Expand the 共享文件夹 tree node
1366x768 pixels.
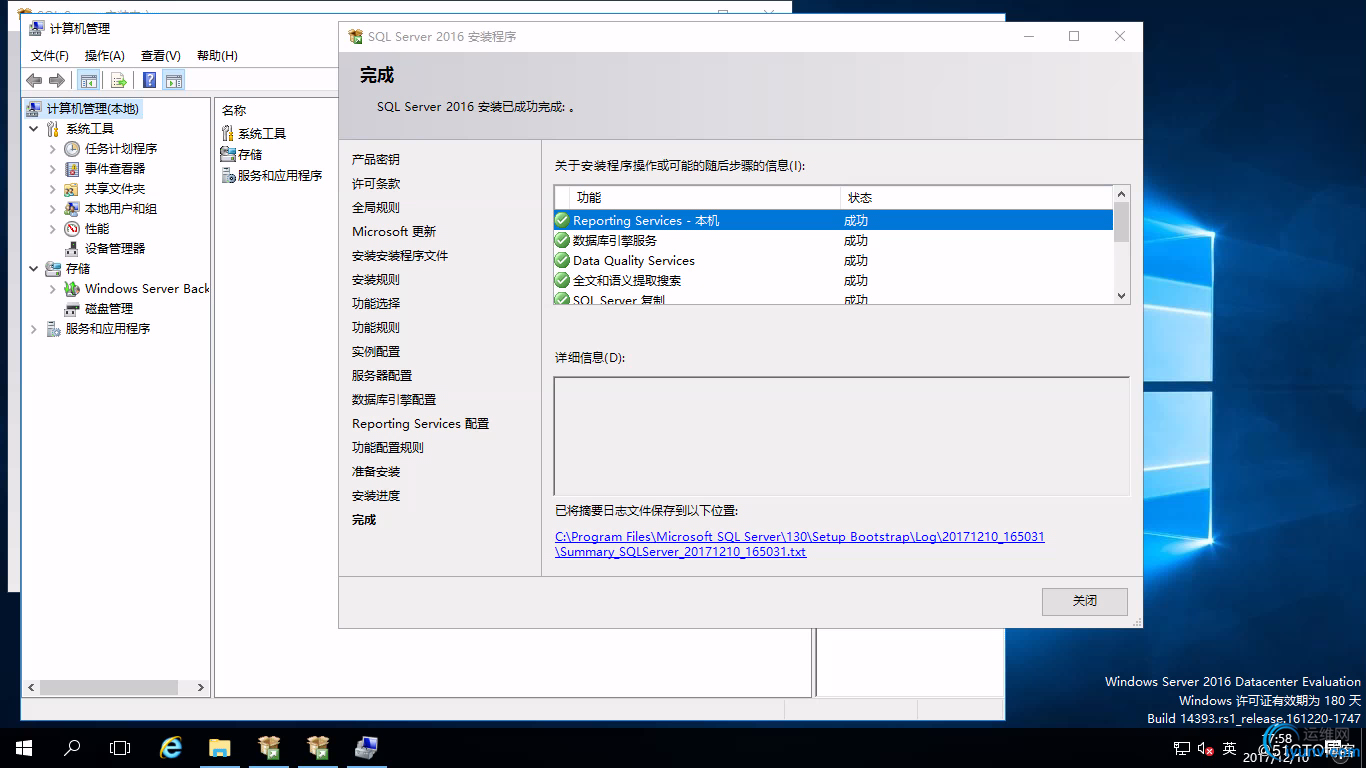(53, 189)
